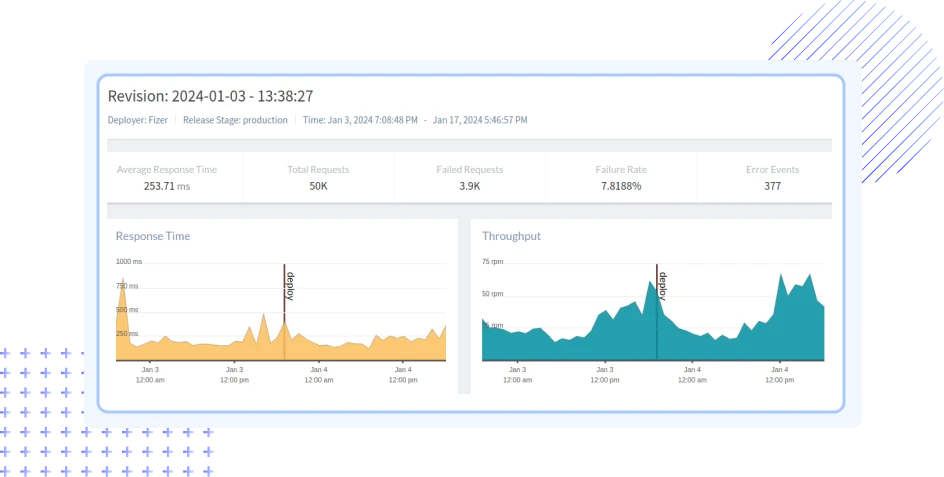
Task: Select the Release Stage: production label
Action: point(235,120)
